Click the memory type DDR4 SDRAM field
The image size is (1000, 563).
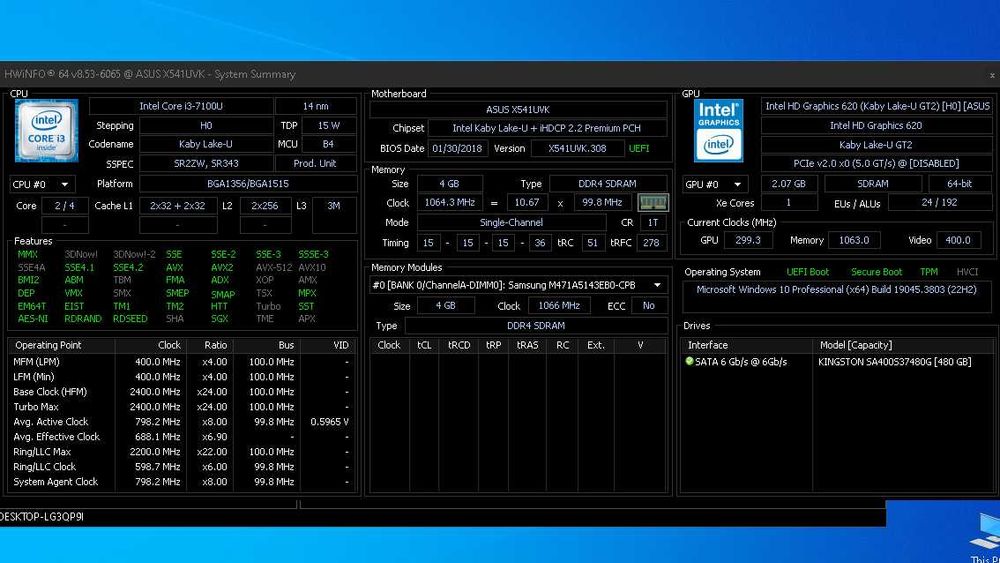point(607,184)
